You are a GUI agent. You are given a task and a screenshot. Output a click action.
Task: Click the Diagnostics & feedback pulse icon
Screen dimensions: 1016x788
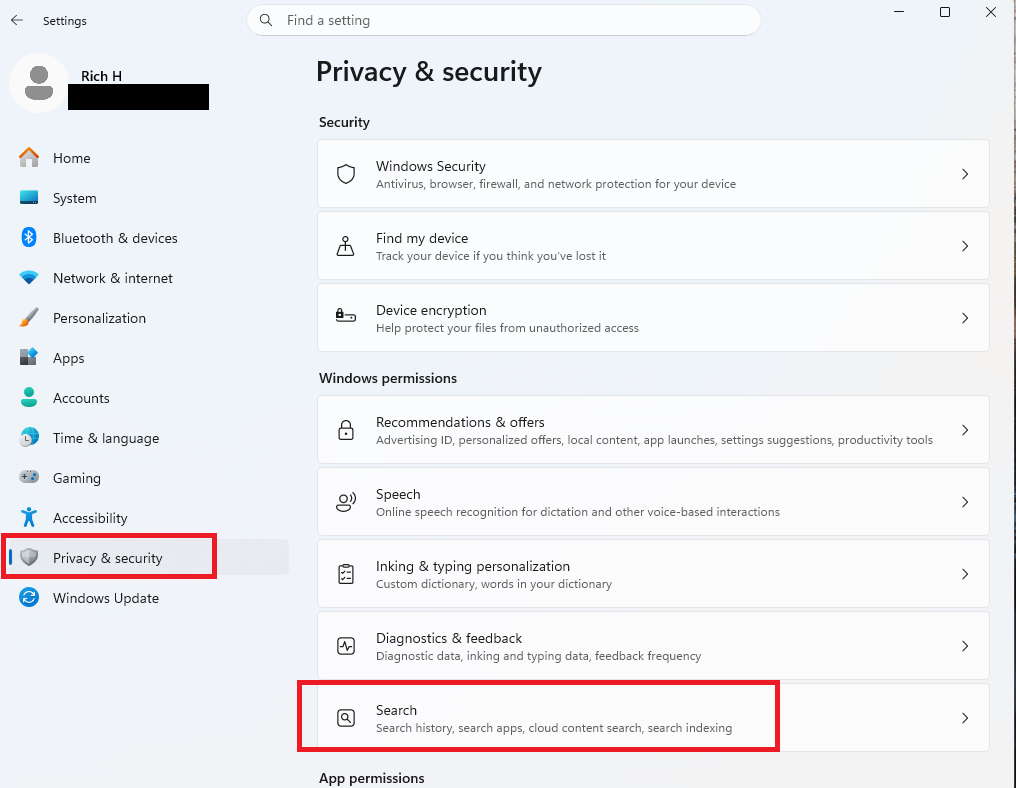pyautogui.click(x=346, y=645)
